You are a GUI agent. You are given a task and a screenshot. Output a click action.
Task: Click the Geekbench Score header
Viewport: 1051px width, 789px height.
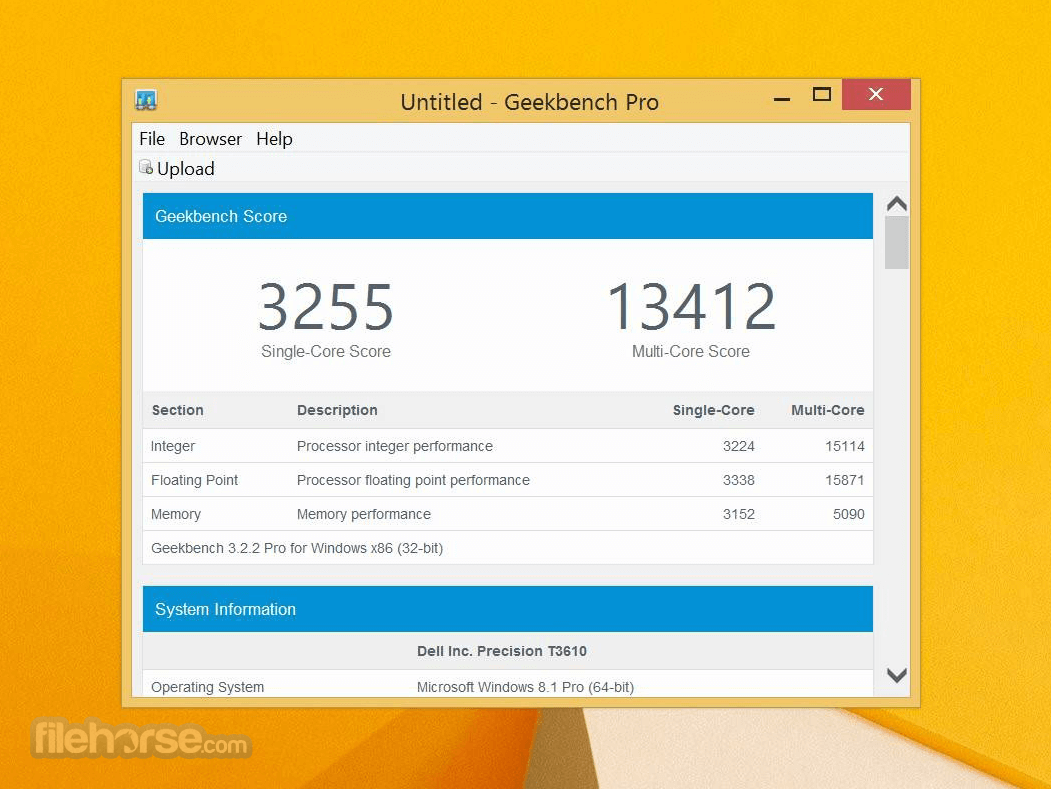507,216
